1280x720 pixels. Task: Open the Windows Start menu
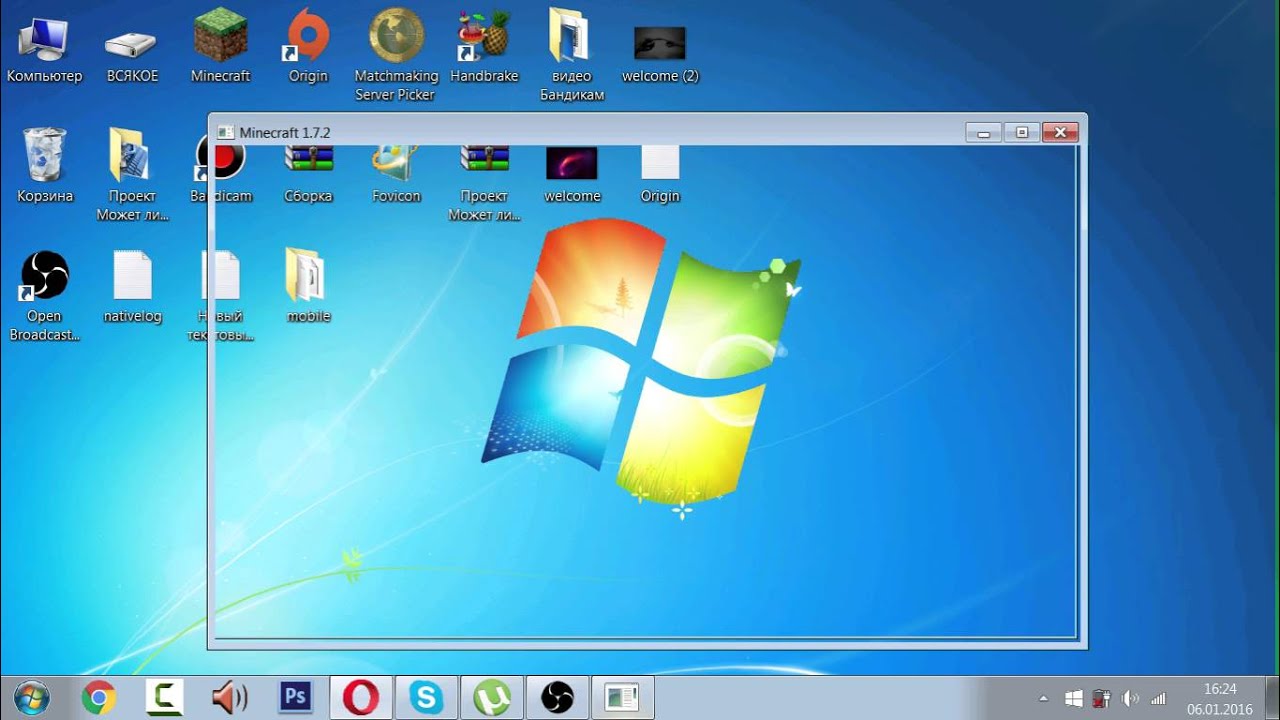tap(32, 697)
